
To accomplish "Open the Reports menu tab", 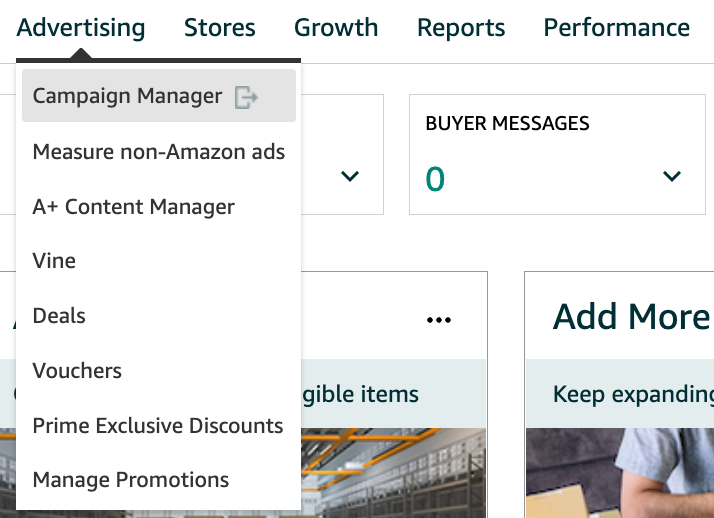I will [x=461, y=28].
